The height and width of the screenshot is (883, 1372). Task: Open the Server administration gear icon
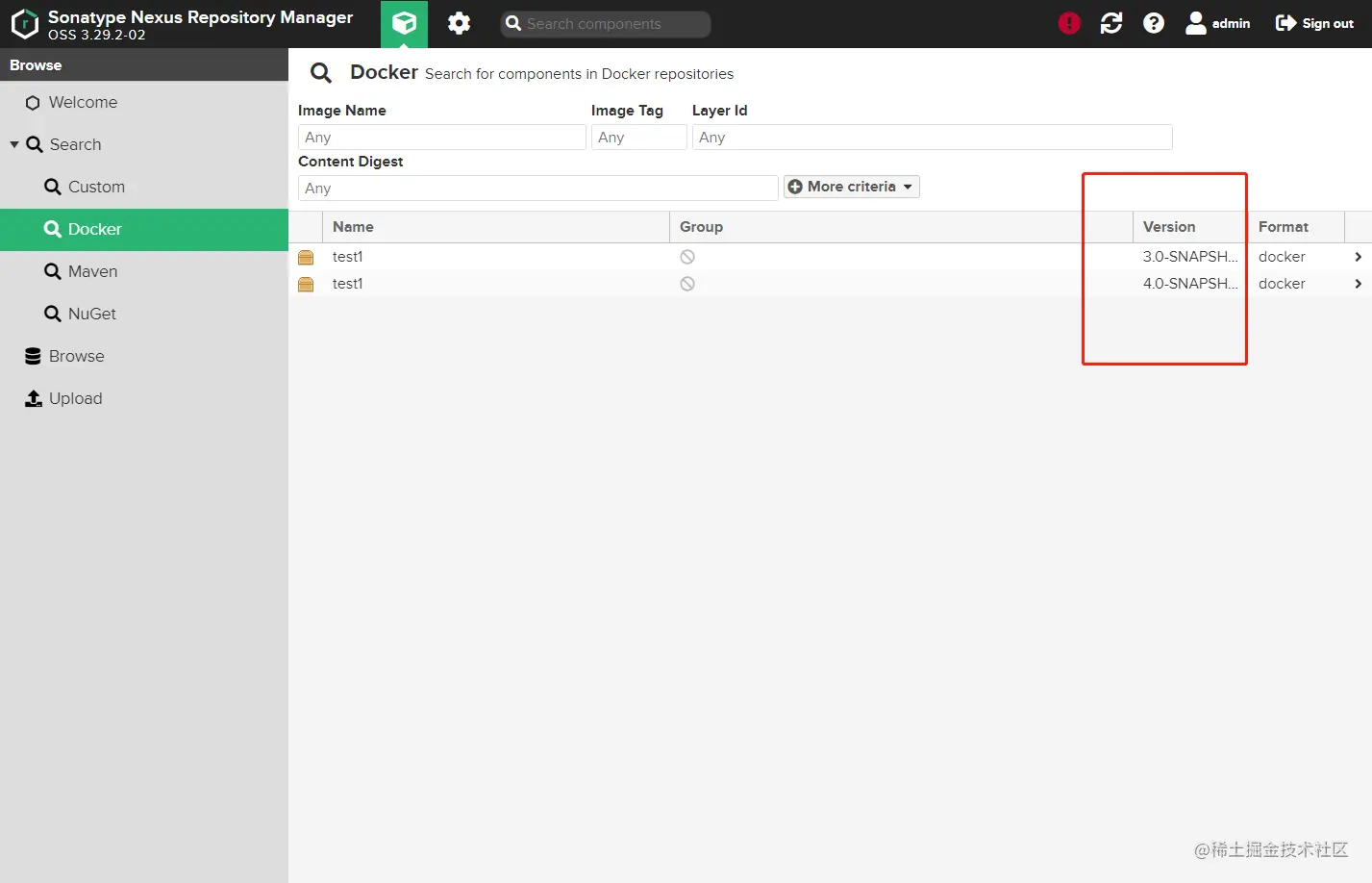(460, 23)
